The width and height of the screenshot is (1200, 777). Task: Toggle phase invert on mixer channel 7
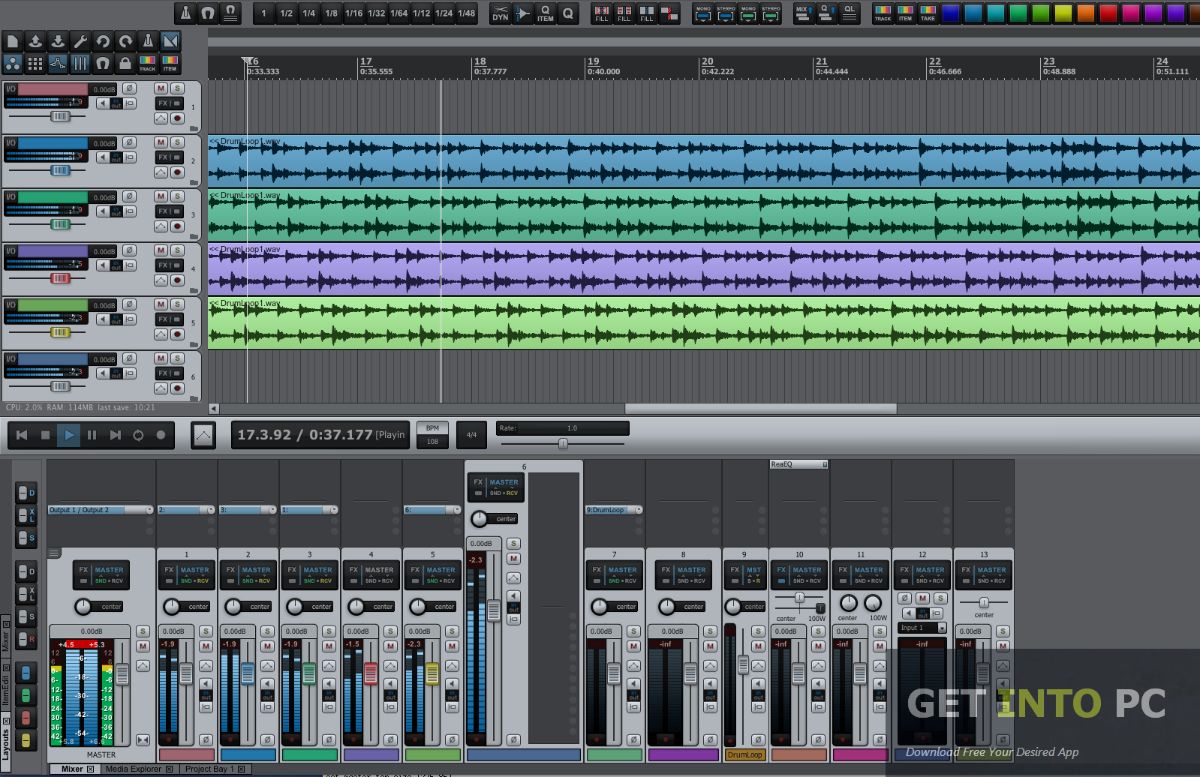click(x=632, y=737)
